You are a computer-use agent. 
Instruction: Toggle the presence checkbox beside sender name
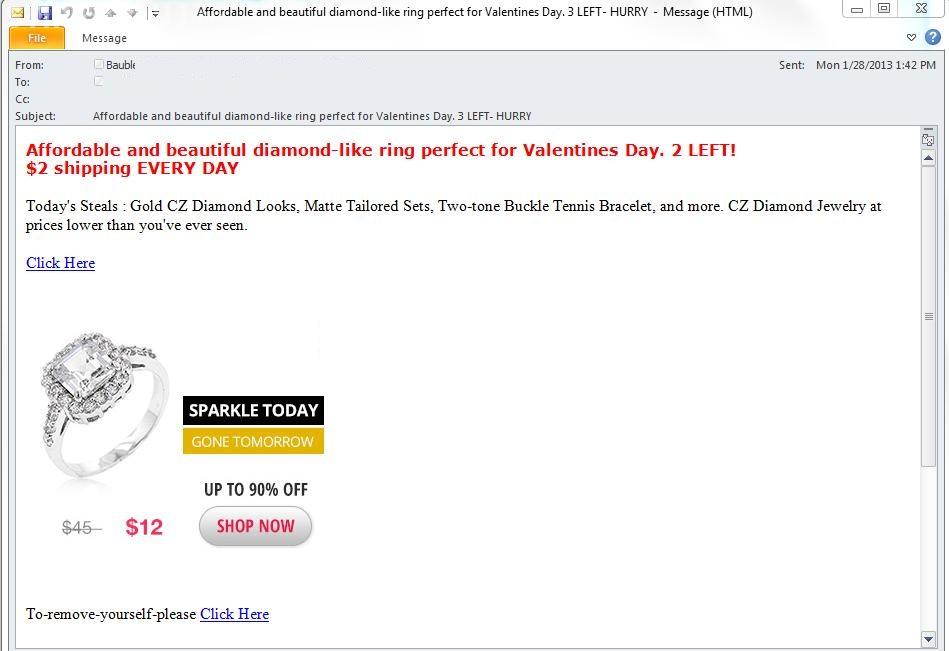pos(99,64)
